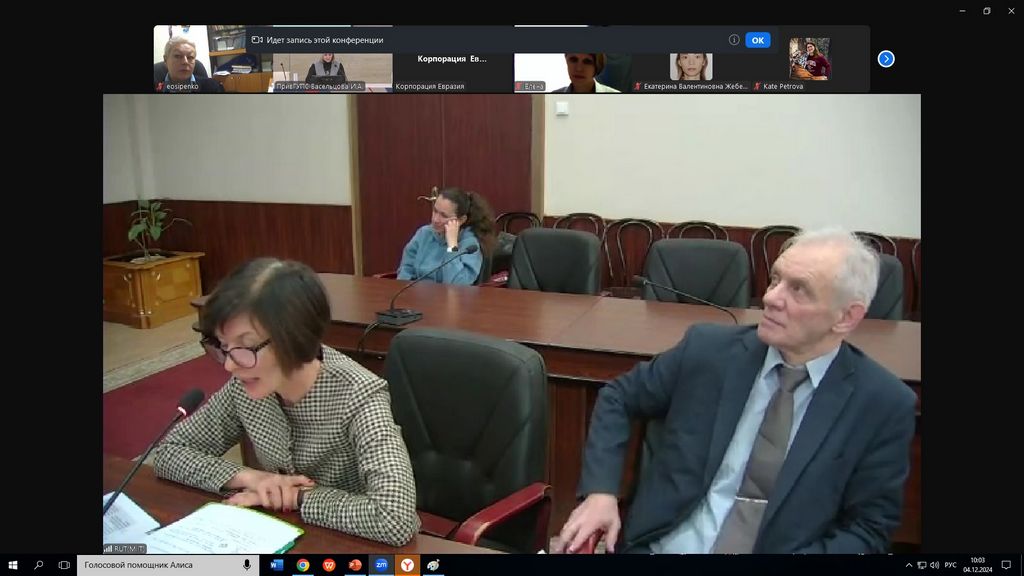Activate the Alisa microphone icon
This screenshot has height=576, width=1024.
[x=246, y=565]
